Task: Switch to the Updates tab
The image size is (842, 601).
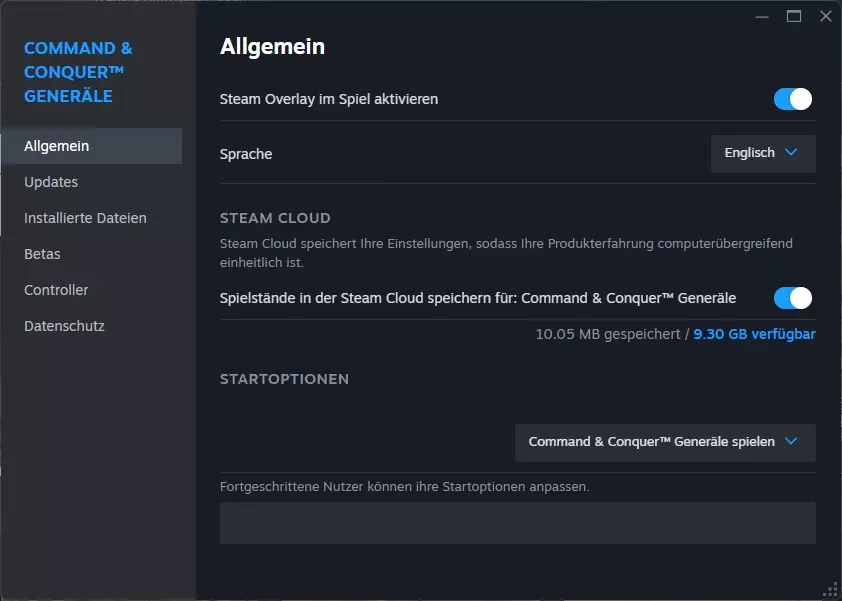Action: (51, 182)
